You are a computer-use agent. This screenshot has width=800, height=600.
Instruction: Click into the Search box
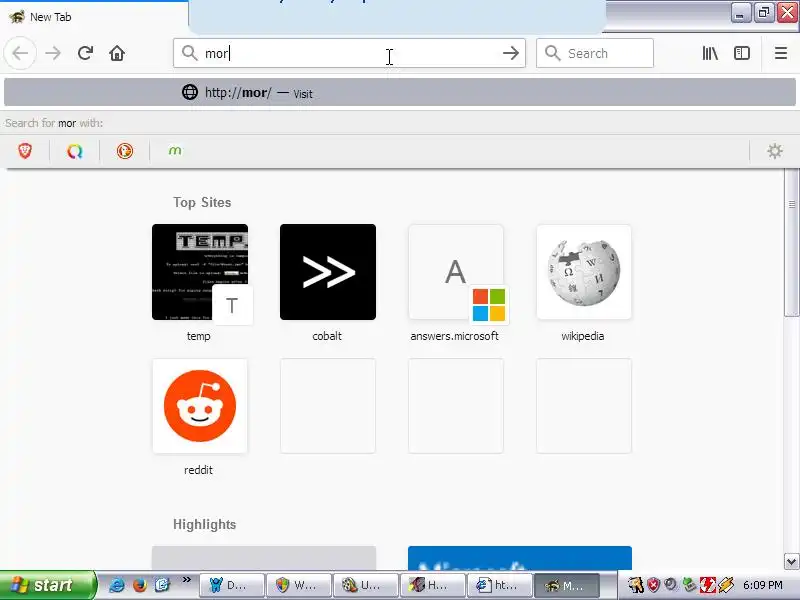click(595, 53)
